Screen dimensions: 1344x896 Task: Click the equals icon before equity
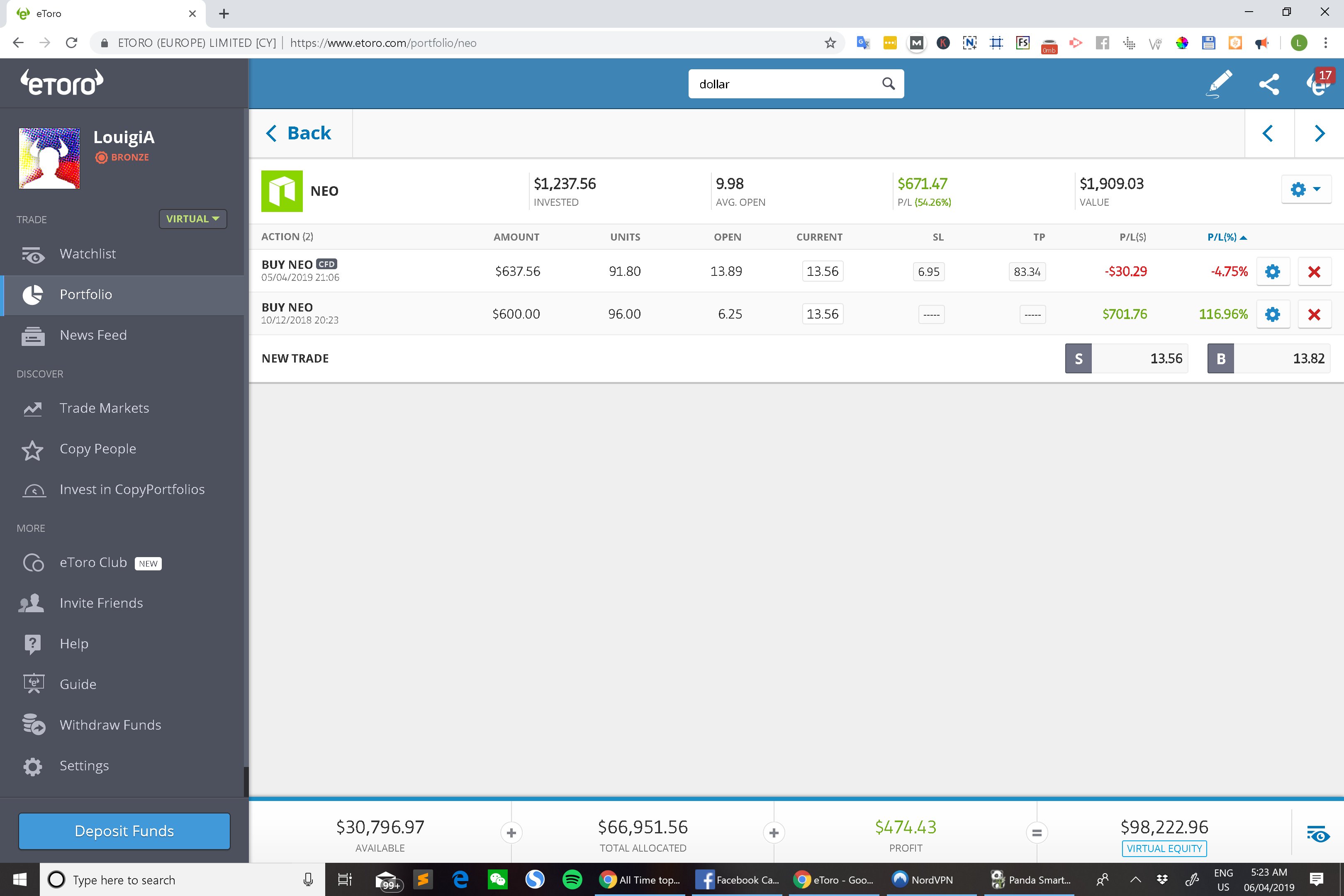1037,833
